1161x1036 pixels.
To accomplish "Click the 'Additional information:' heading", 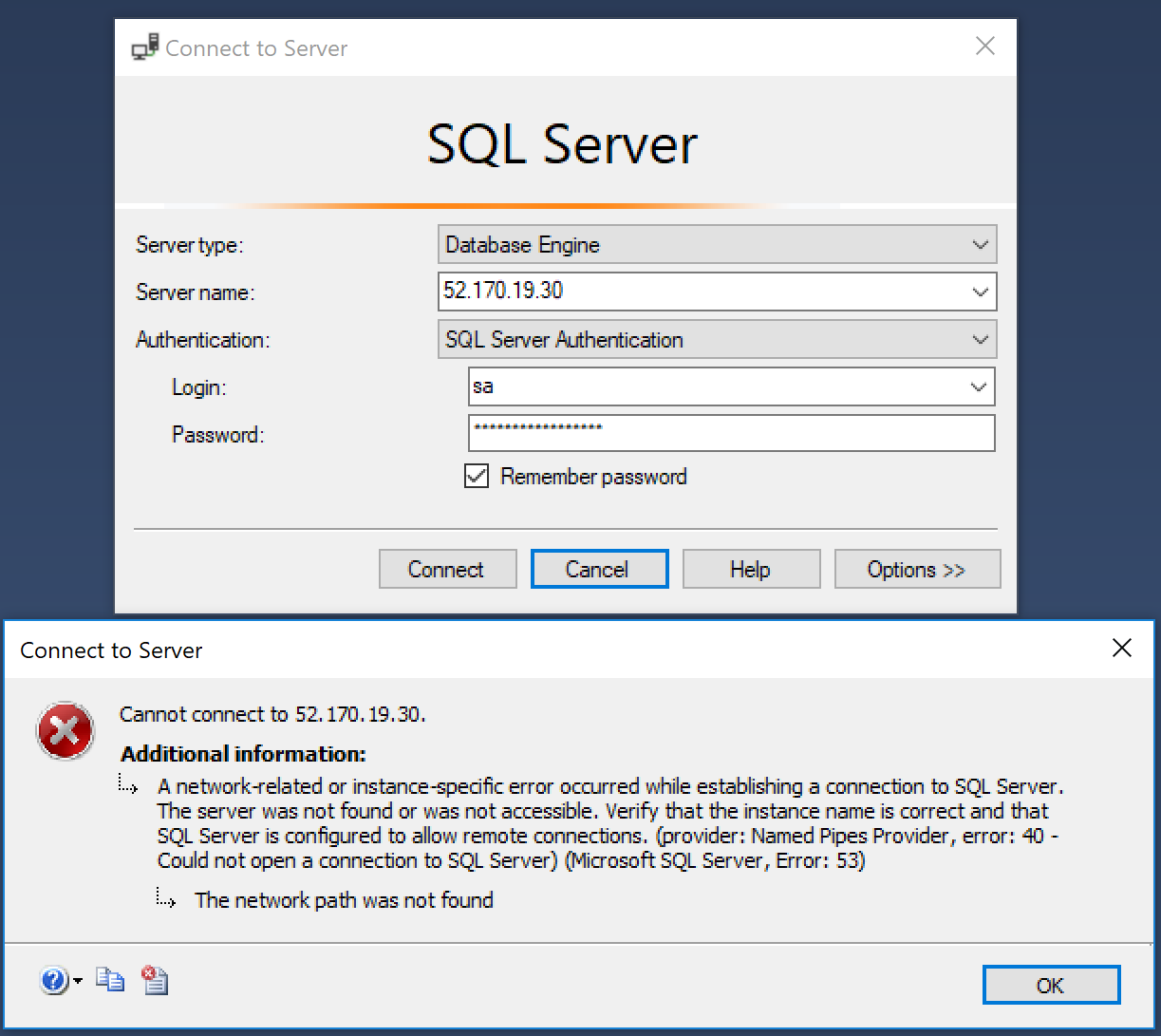I will click(243, 754).
